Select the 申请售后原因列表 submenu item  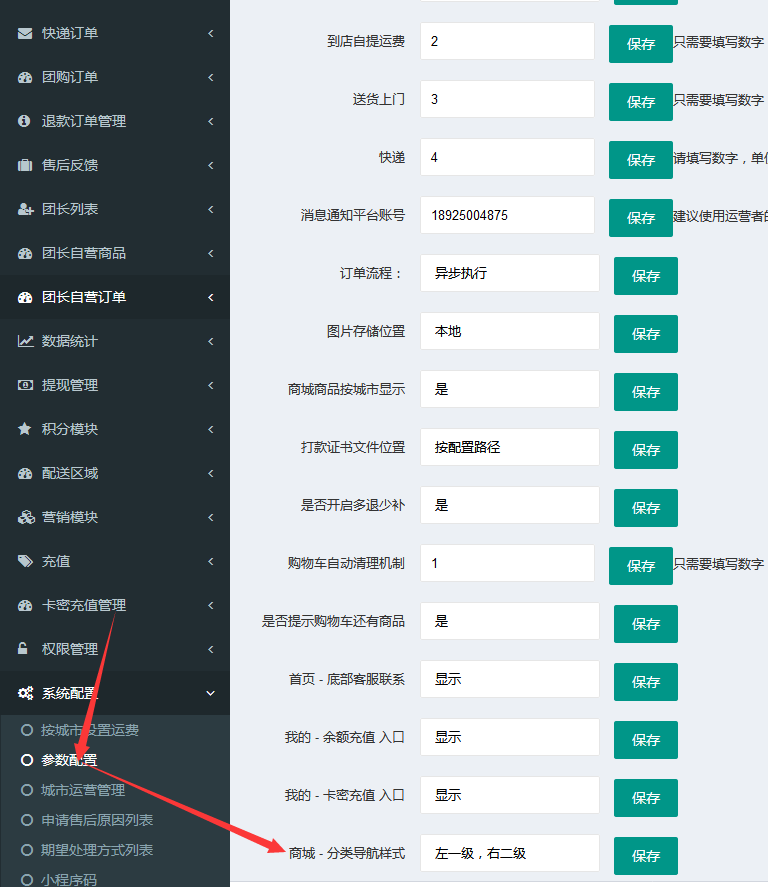pyautogui.click(x=96, y=820)
